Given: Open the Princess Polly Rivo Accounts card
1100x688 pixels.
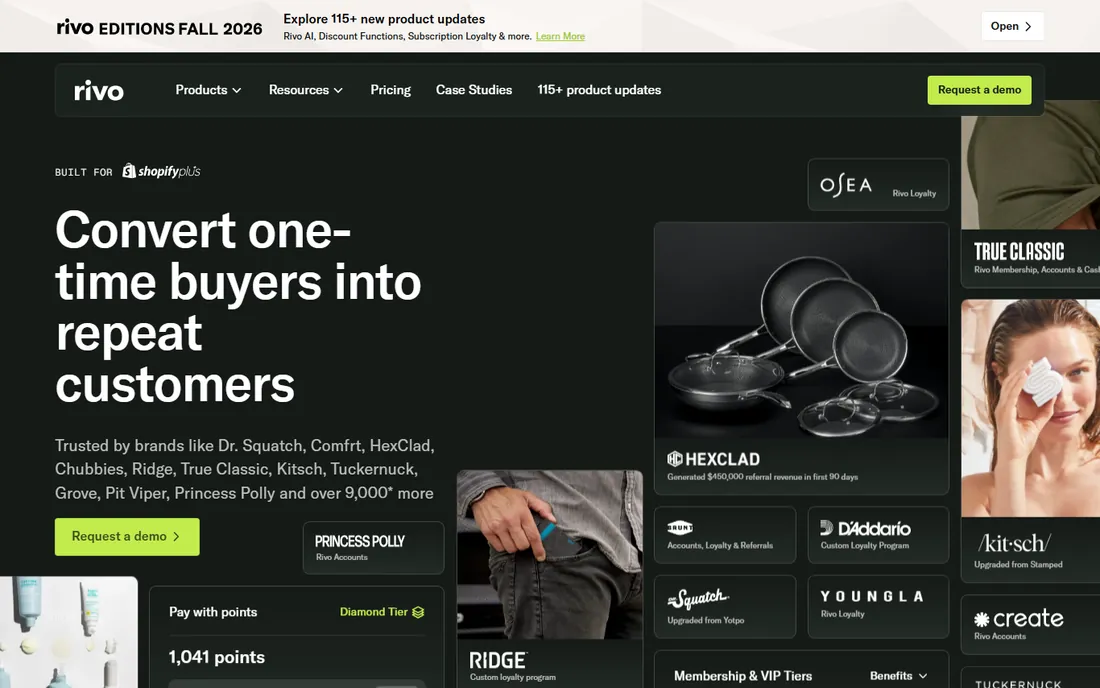Looking at the screenshot, I should coord(373,548).
